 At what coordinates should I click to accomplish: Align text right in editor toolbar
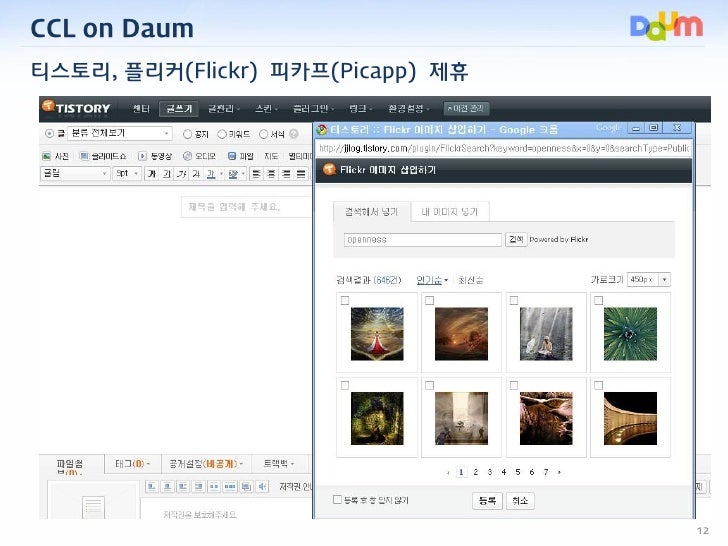tap(286, 174)
